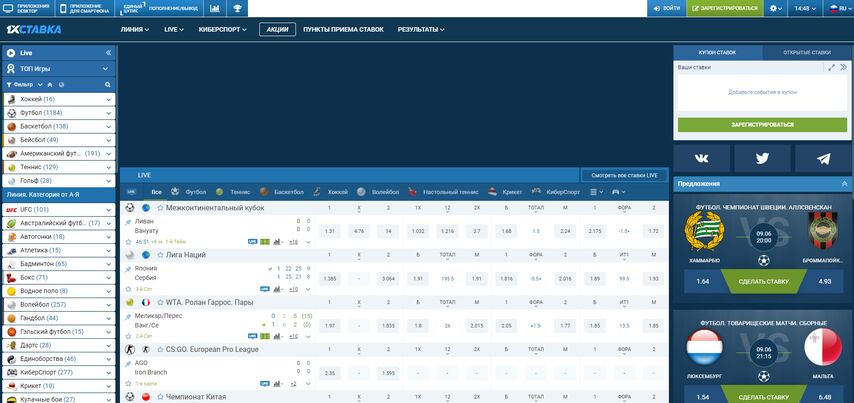Viewport: 854px width, 403px height.
Task: Open the 14:48 time dropdown
Action: (x=806, y=8)
